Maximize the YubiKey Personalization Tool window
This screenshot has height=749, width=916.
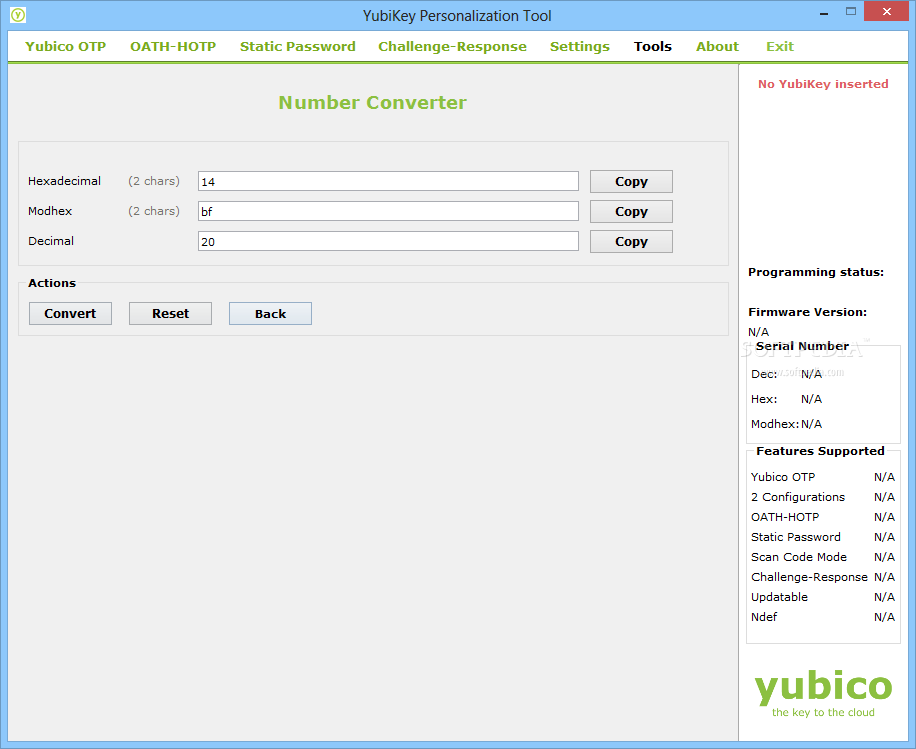(x=851, y=12)
